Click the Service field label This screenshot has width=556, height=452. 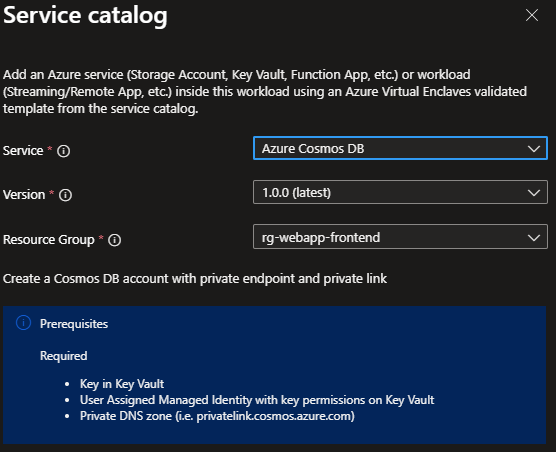click(23, 151)
